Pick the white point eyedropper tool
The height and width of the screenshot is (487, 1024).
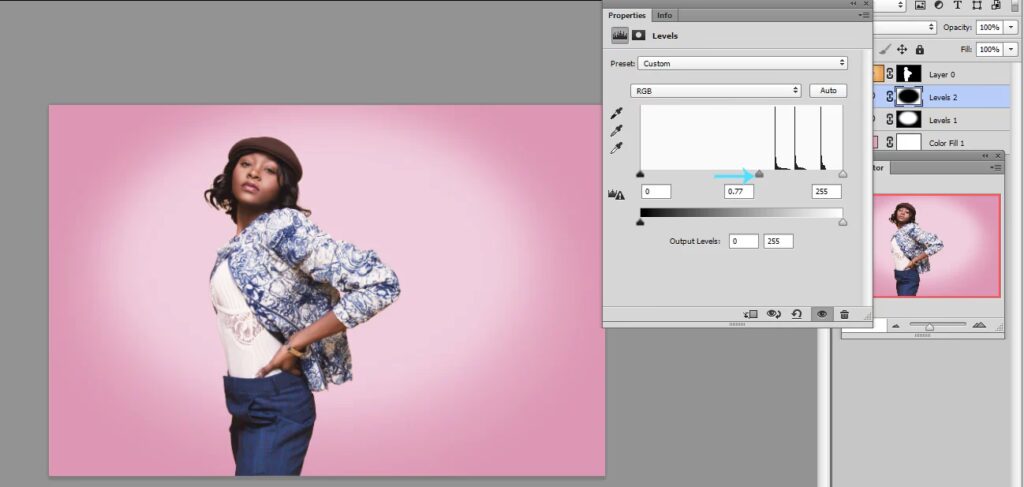click(x=615, y=148)
